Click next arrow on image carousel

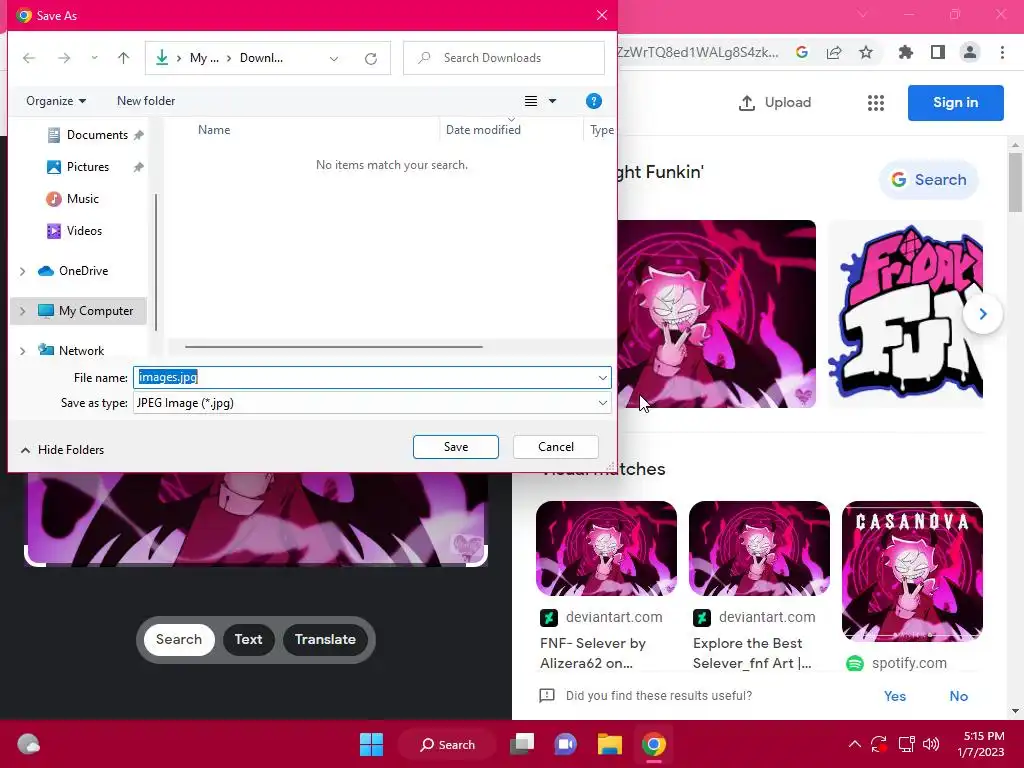983,314
